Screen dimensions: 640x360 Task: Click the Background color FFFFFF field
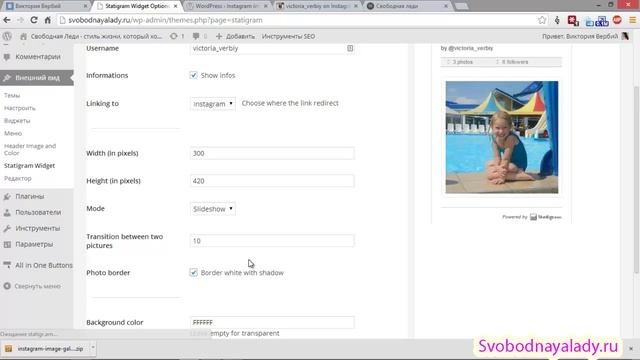point(272,322)
